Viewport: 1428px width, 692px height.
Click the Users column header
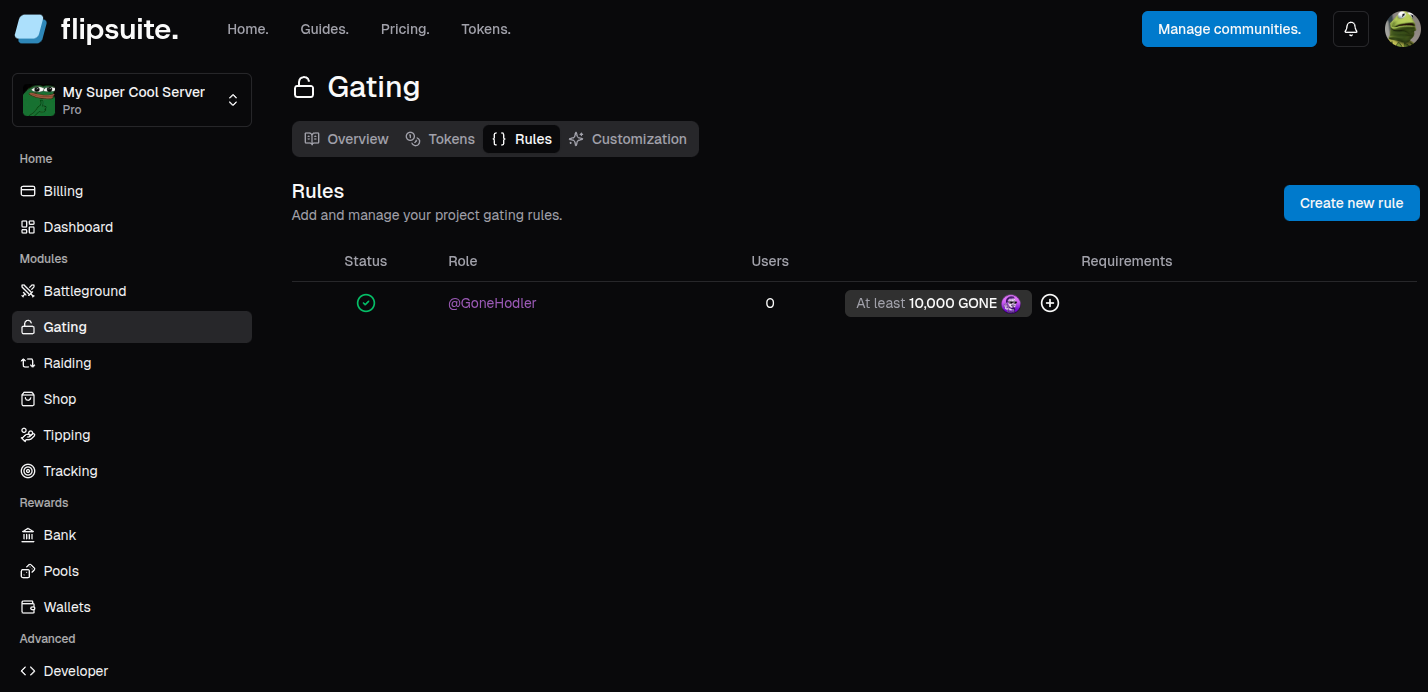click(770, 261)
